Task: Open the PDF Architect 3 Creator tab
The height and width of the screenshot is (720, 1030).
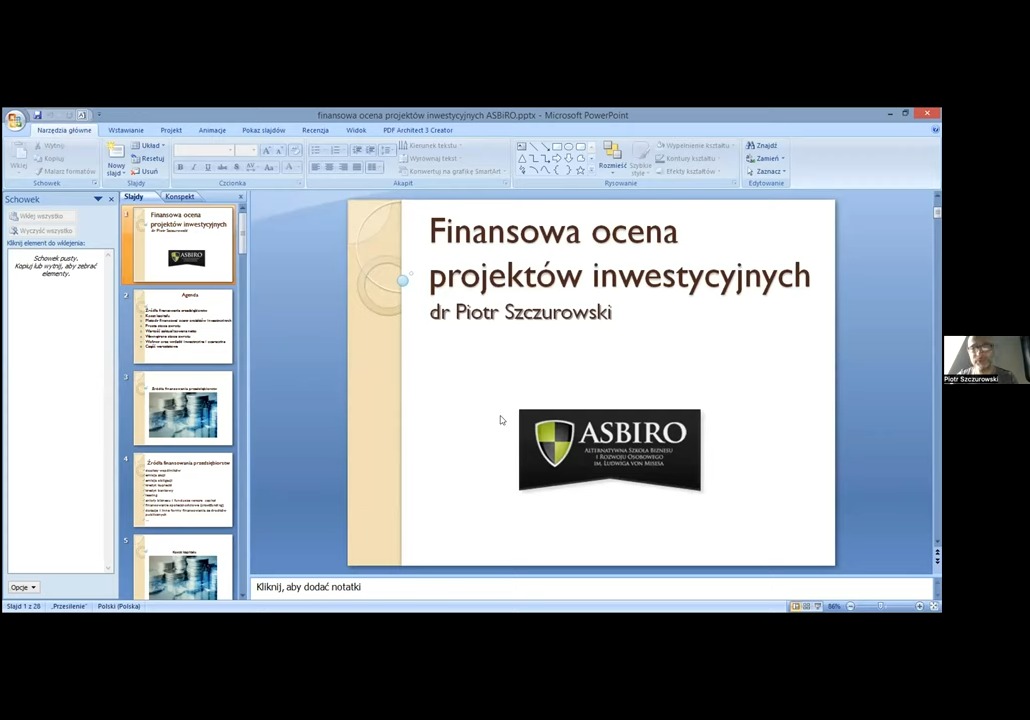Action: pos(418,130)
